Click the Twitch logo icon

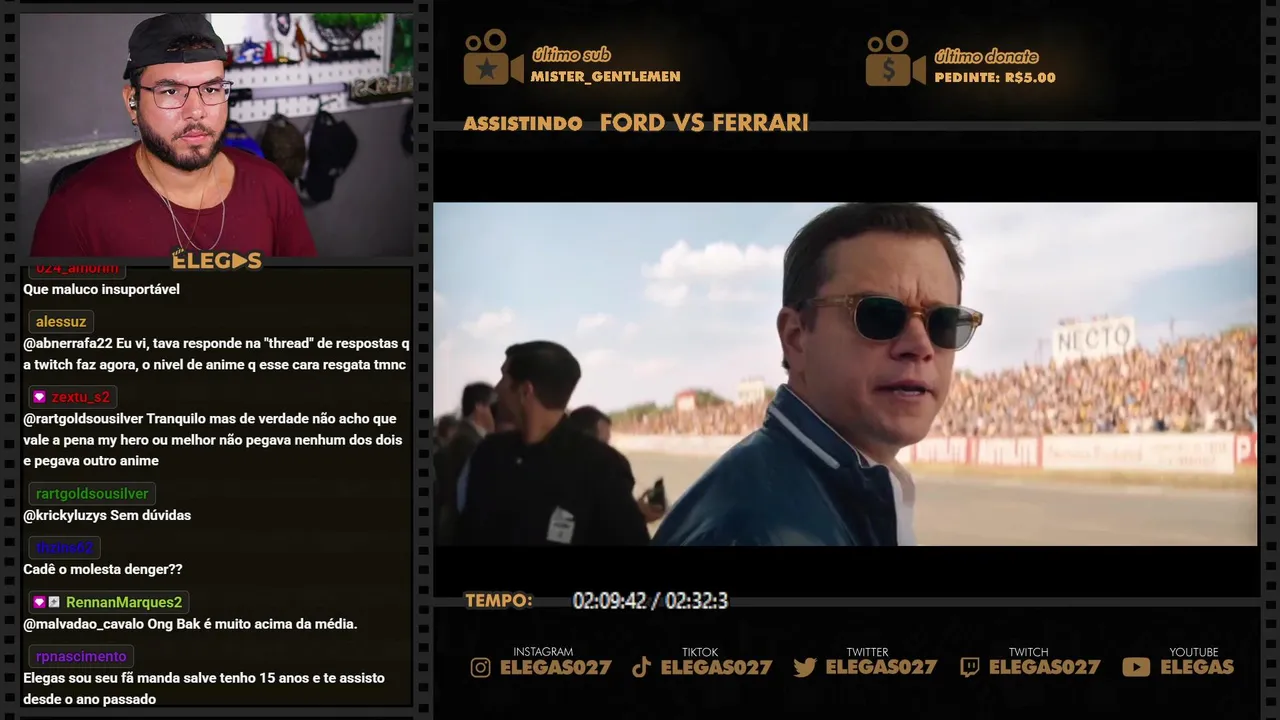(970, 668)
